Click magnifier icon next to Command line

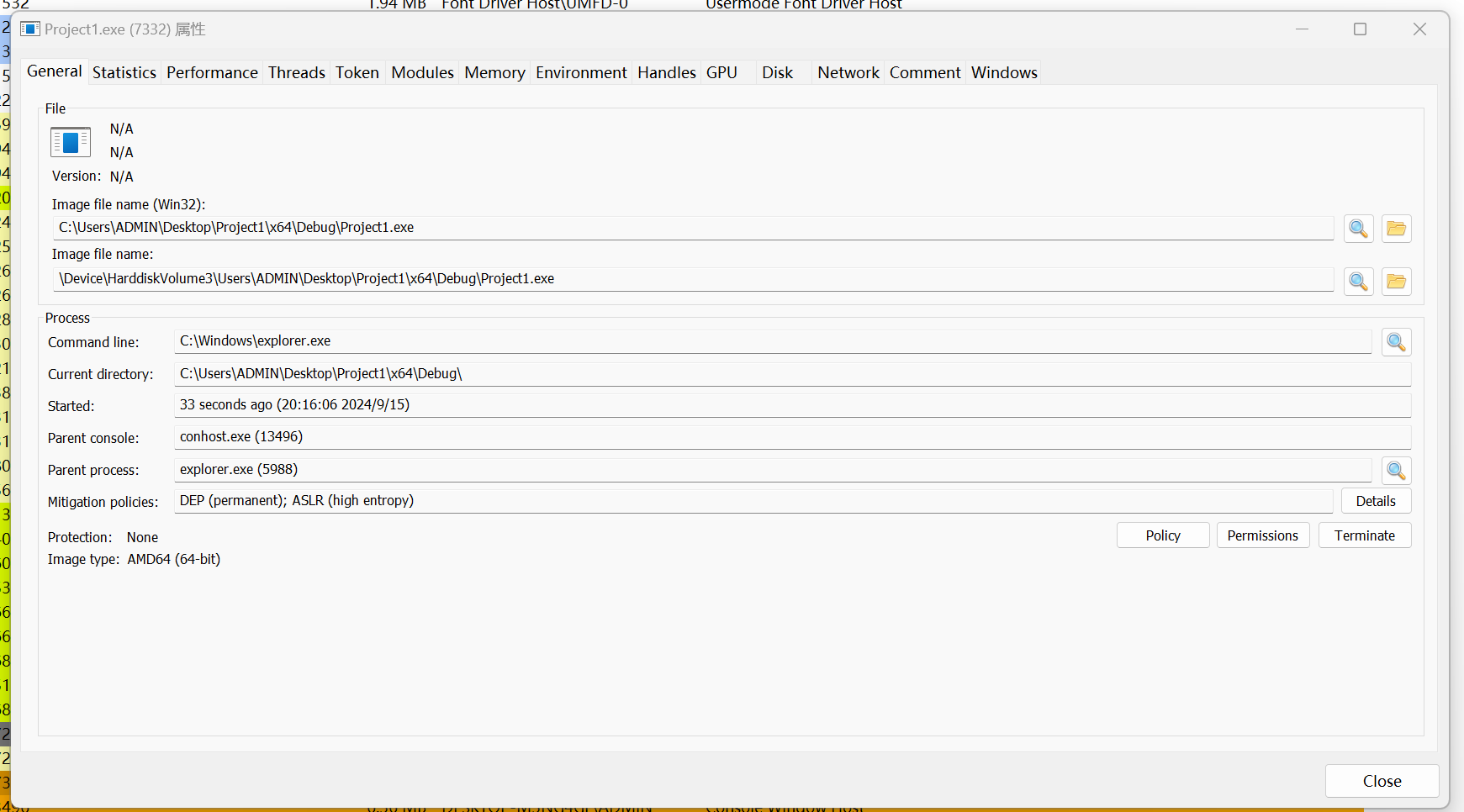tap(1396, 342)
